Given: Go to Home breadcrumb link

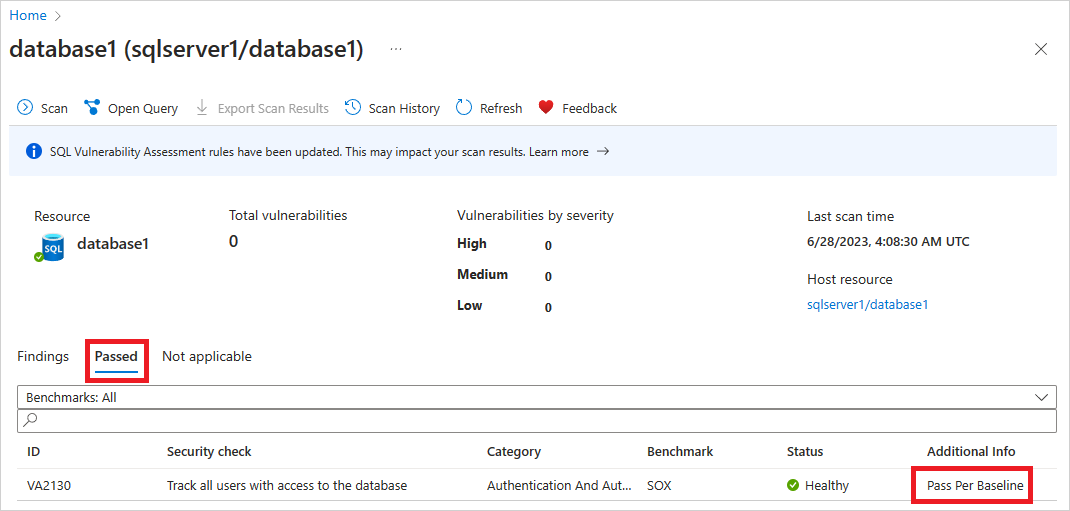Looking at the screenshot, I should point(28,15).
